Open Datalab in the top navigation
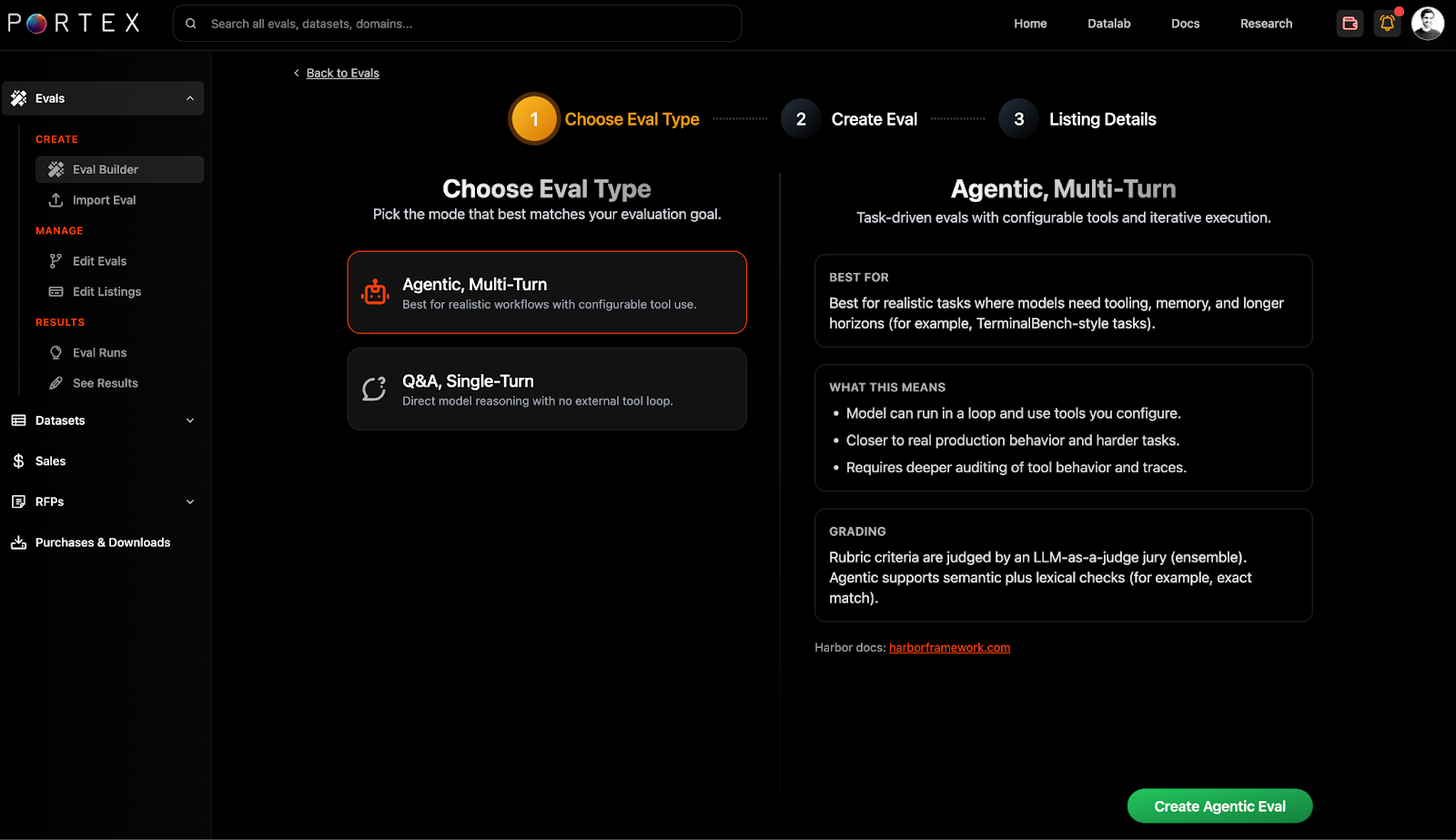 coord(1109,24)
